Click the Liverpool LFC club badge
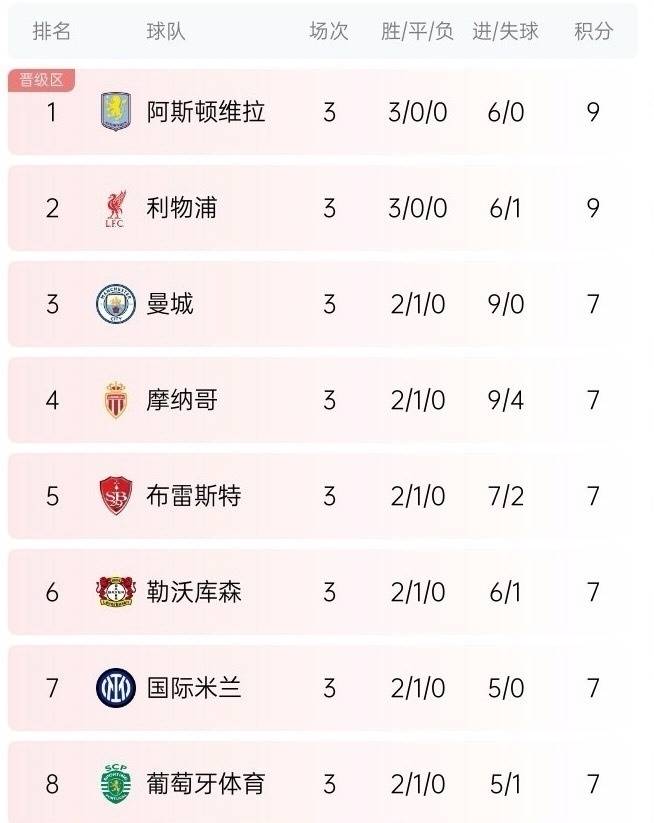The width and height of the screenshot is (654, 823). click(117, 209)
